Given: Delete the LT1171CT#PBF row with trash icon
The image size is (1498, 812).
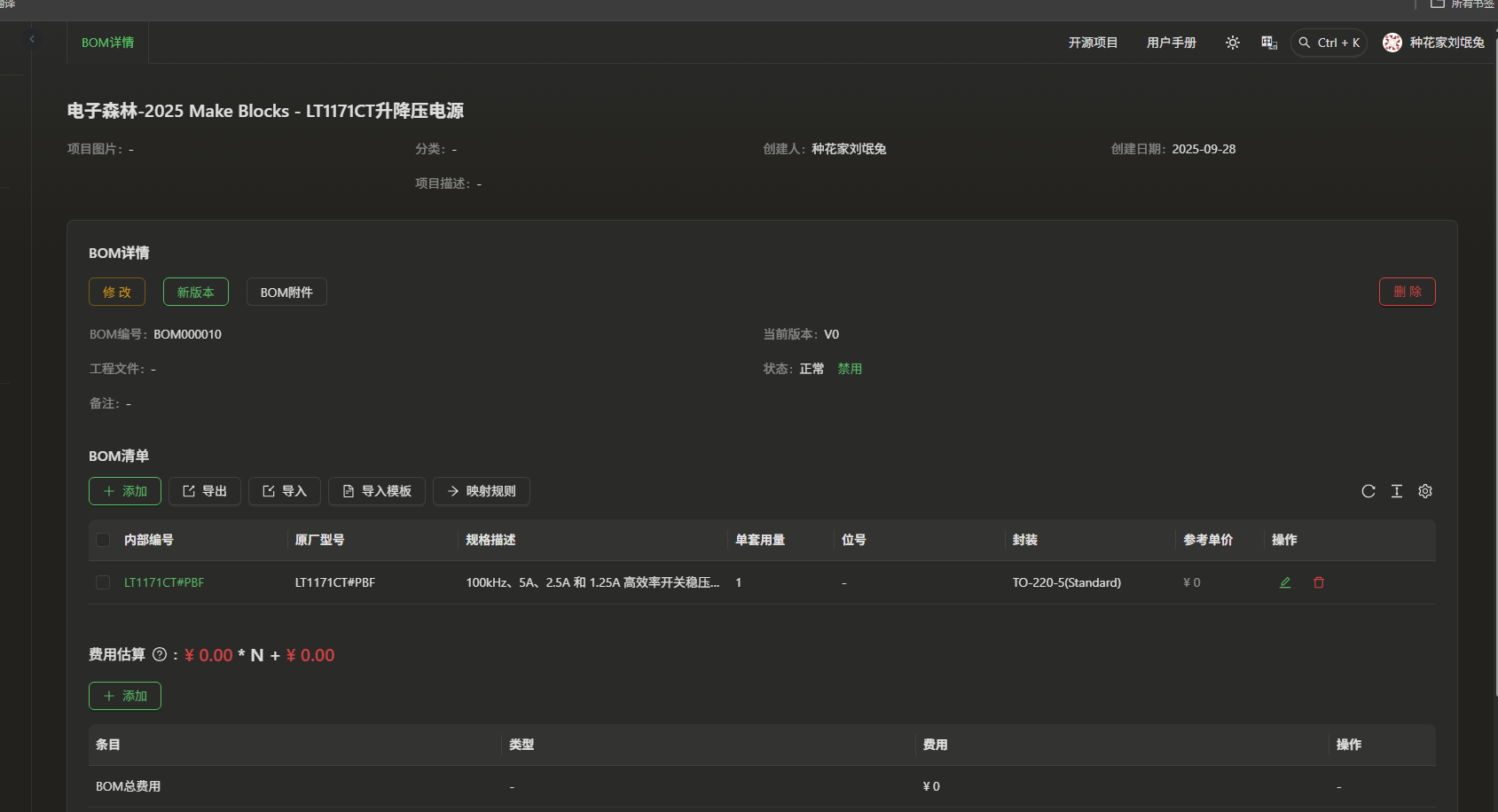Looking at the screenshot, I should click(x=1318, y=582).
